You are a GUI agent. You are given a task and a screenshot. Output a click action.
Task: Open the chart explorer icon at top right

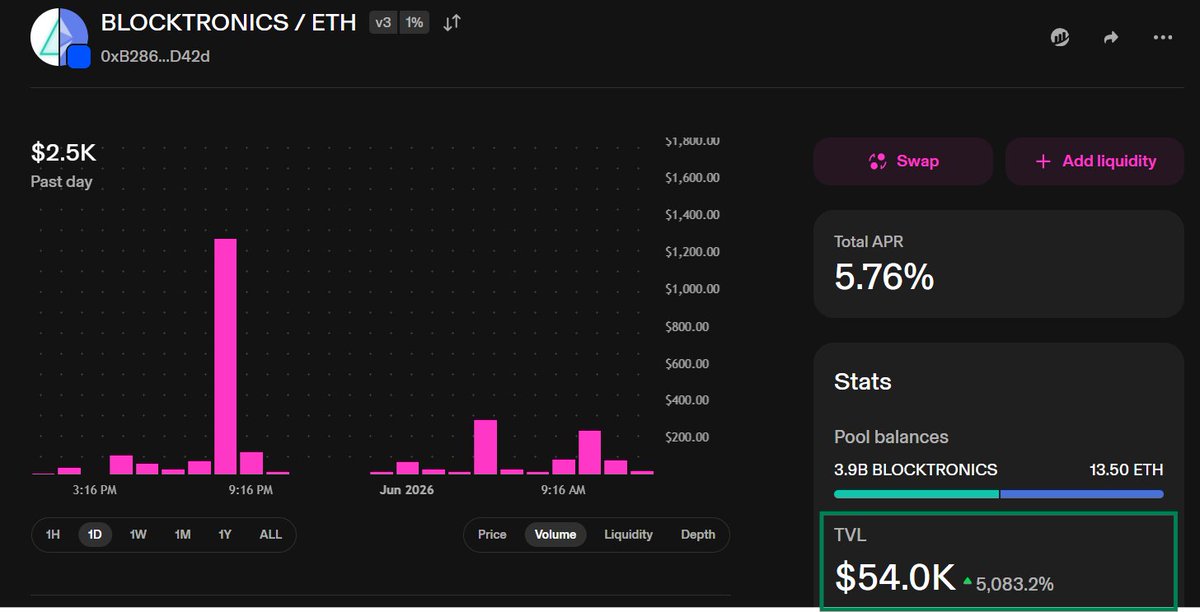[x=1060, y=37]
